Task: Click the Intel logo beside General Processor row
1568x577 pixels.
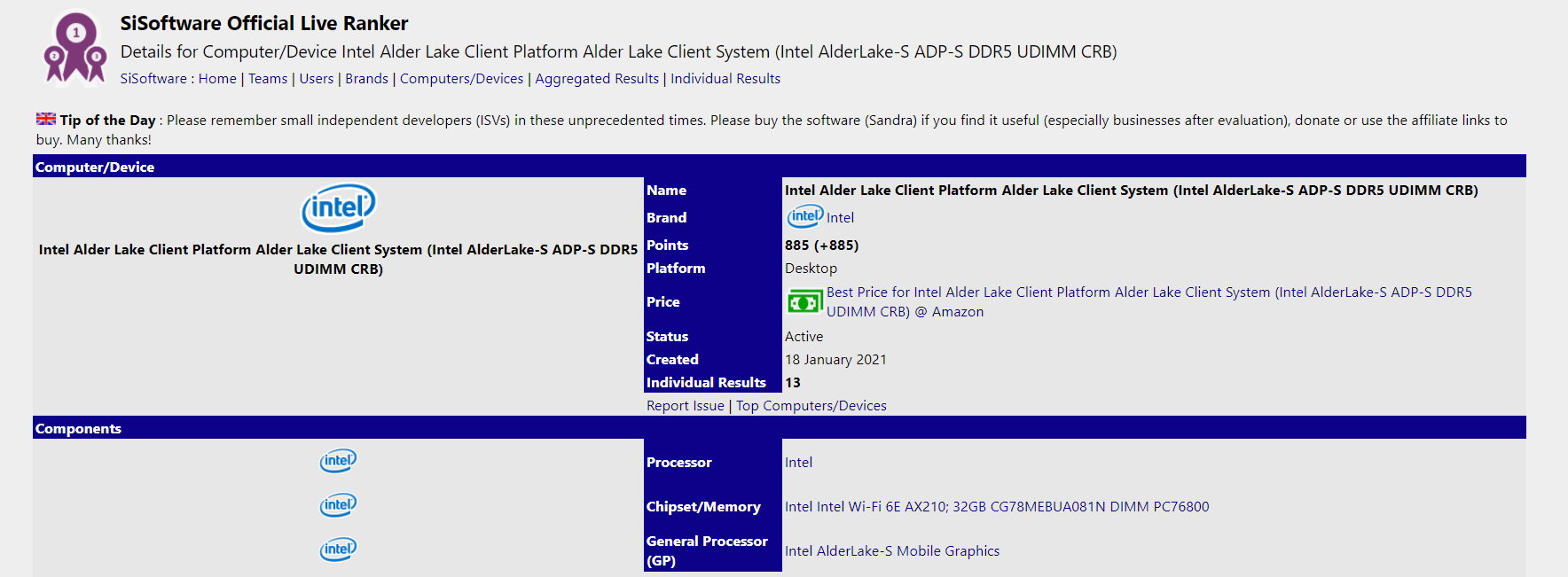Action: [338, 550]
